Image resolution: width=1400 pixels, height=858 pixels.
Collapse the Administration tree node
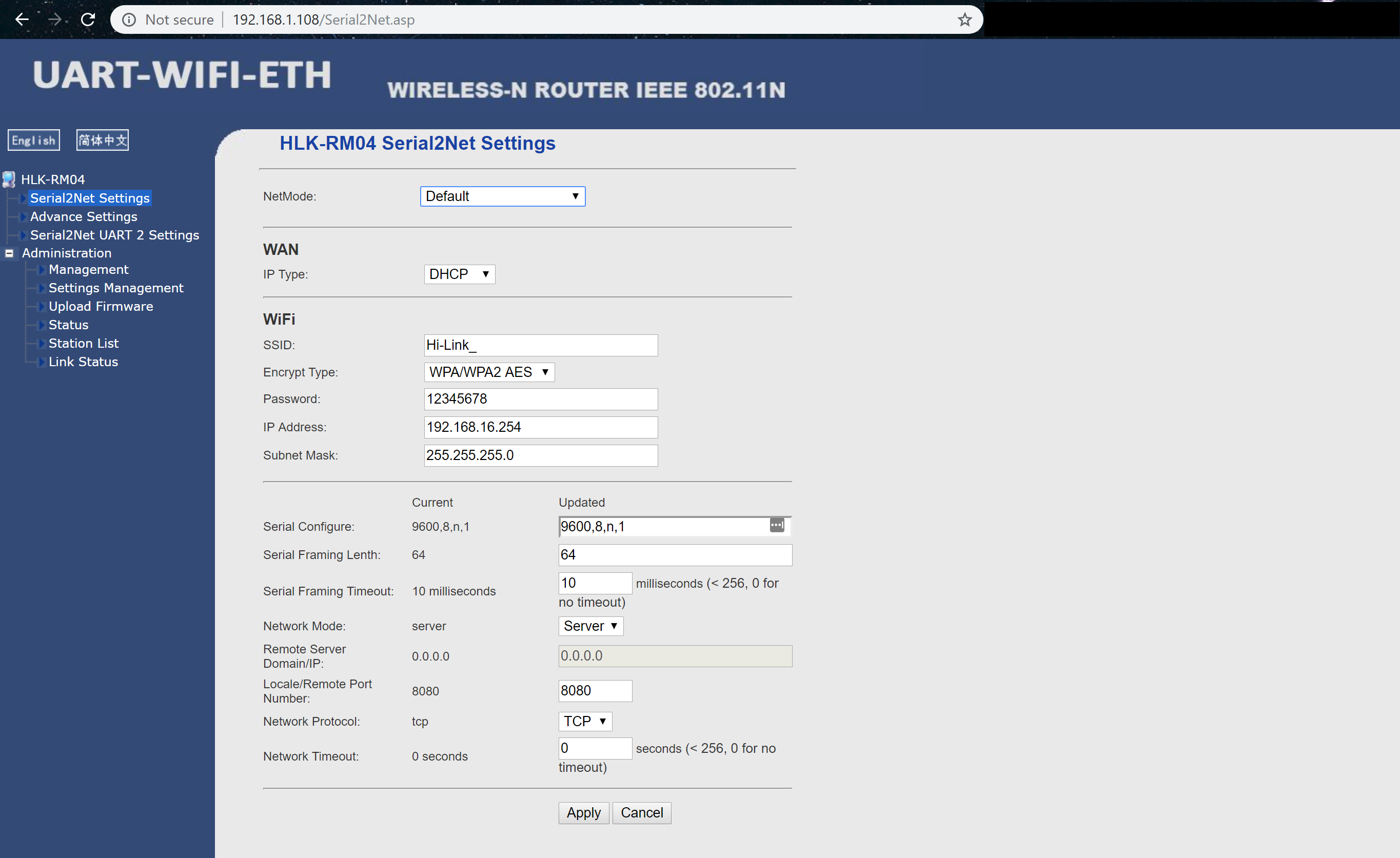pyautogui.click(x=9, y=253)
